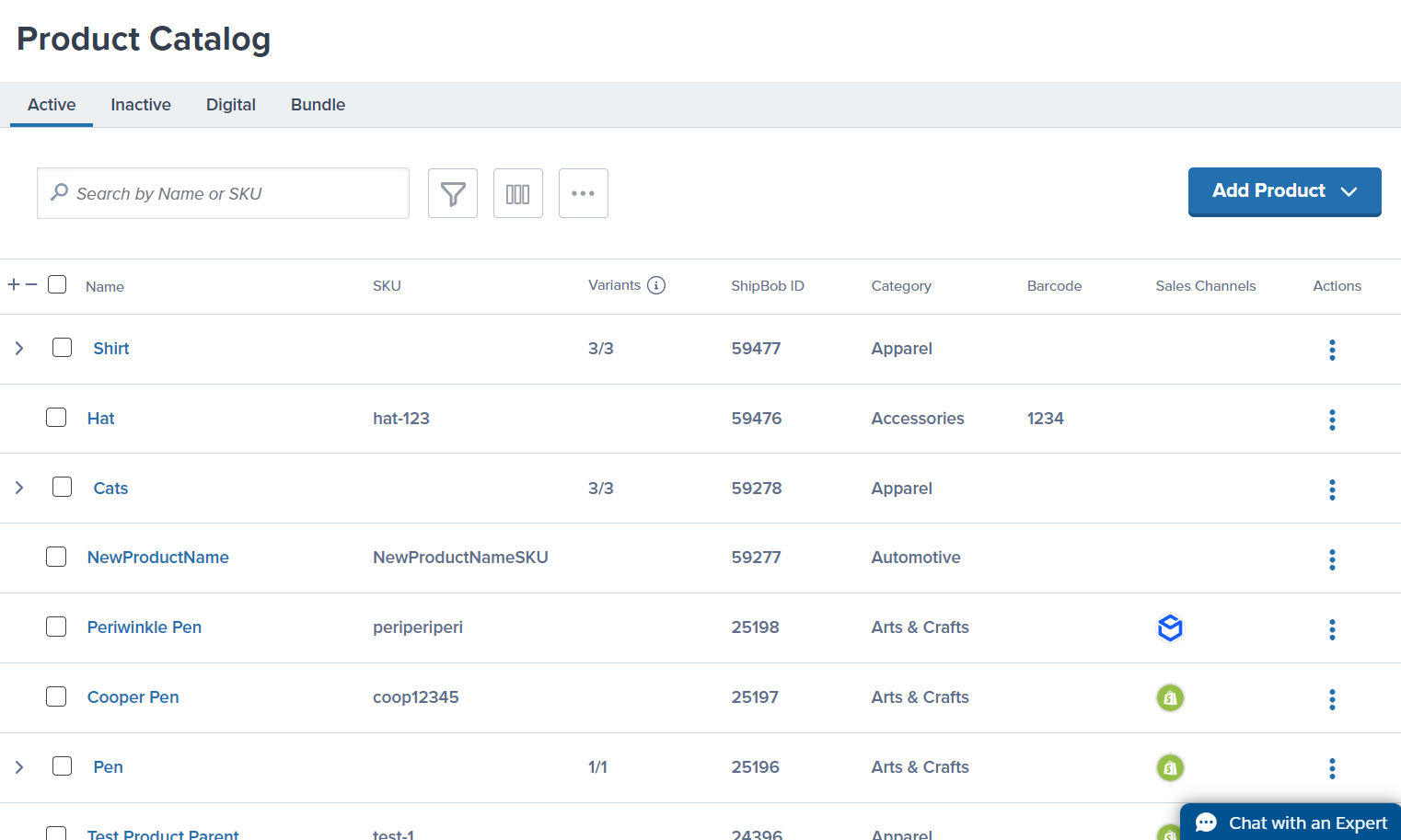Open the Periwinkle Pen product link

145,627
